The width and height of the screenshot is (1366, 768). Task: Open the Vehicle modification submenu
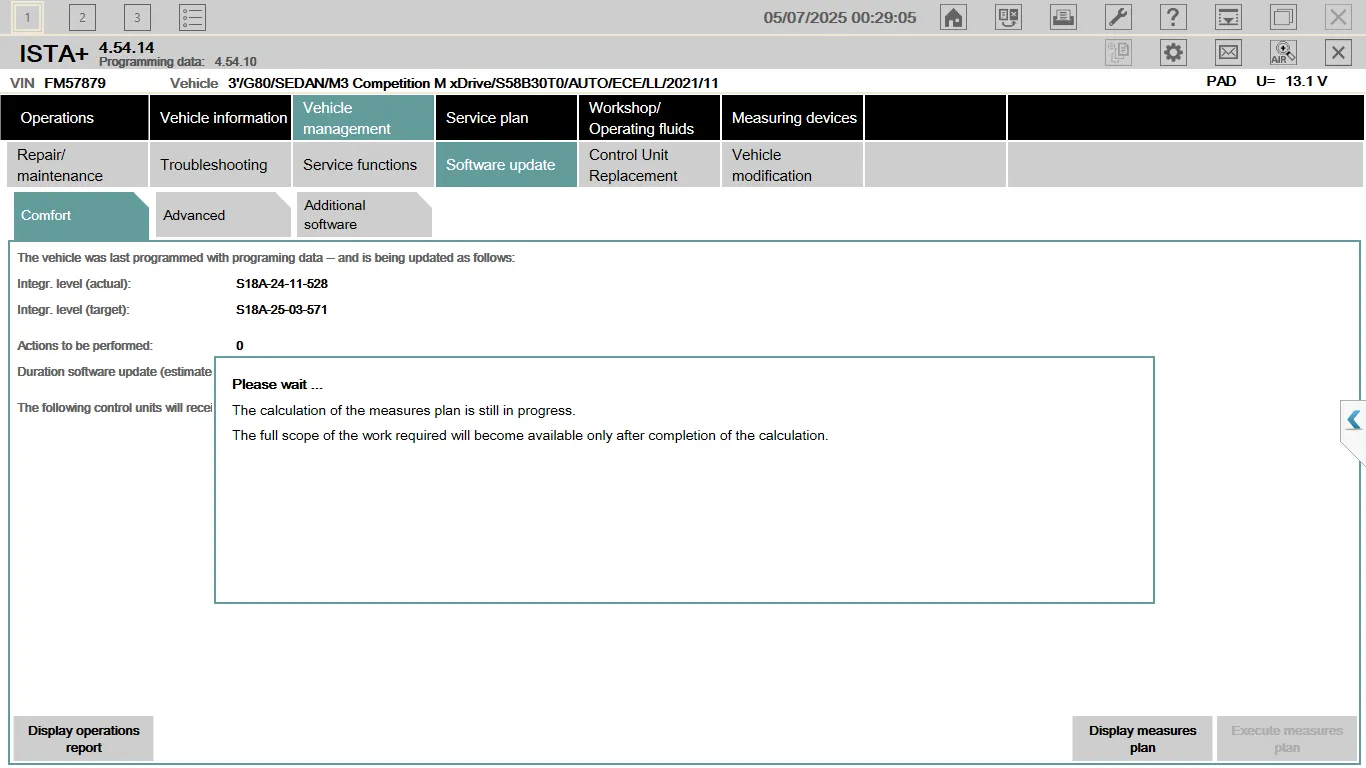coord(793,165)
